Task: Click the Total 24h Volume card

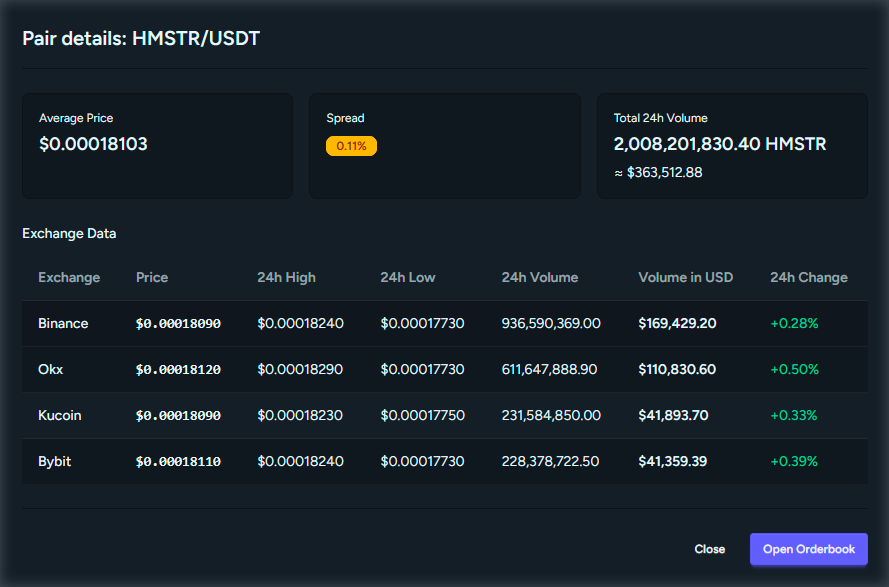Action: tap(731, 145)
